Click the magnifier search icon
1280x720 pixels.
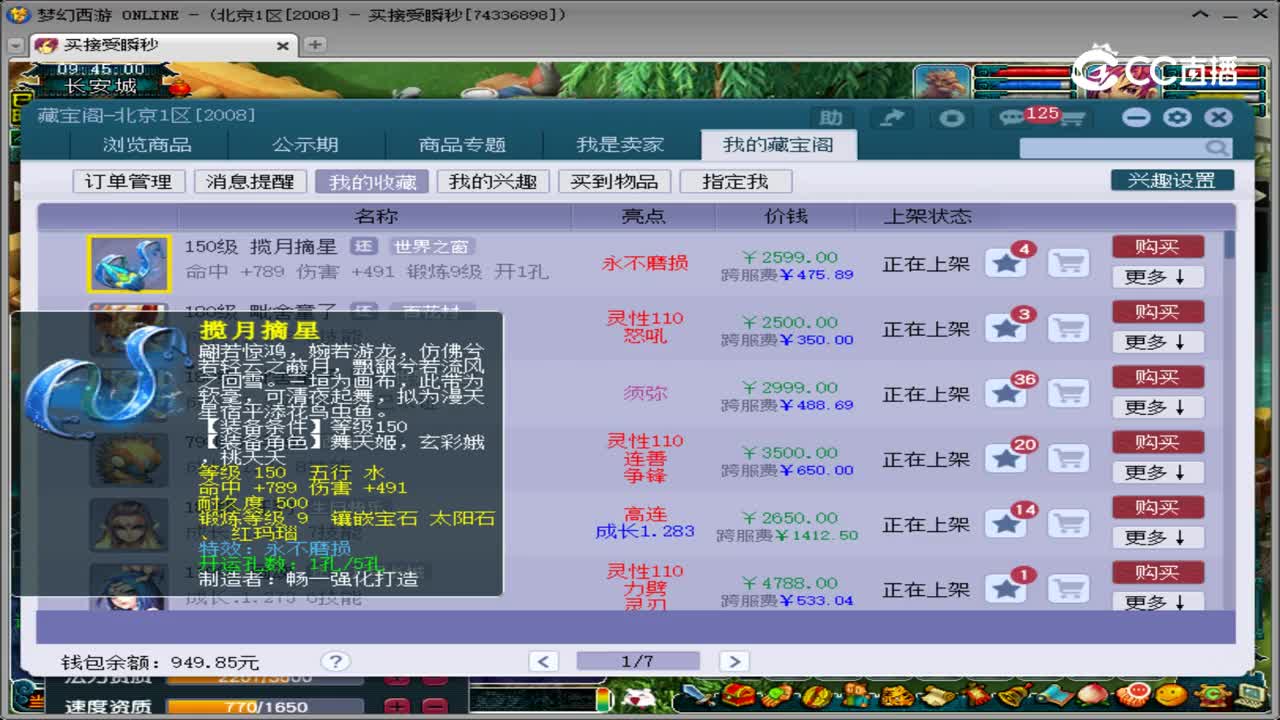click(1216, 148)
